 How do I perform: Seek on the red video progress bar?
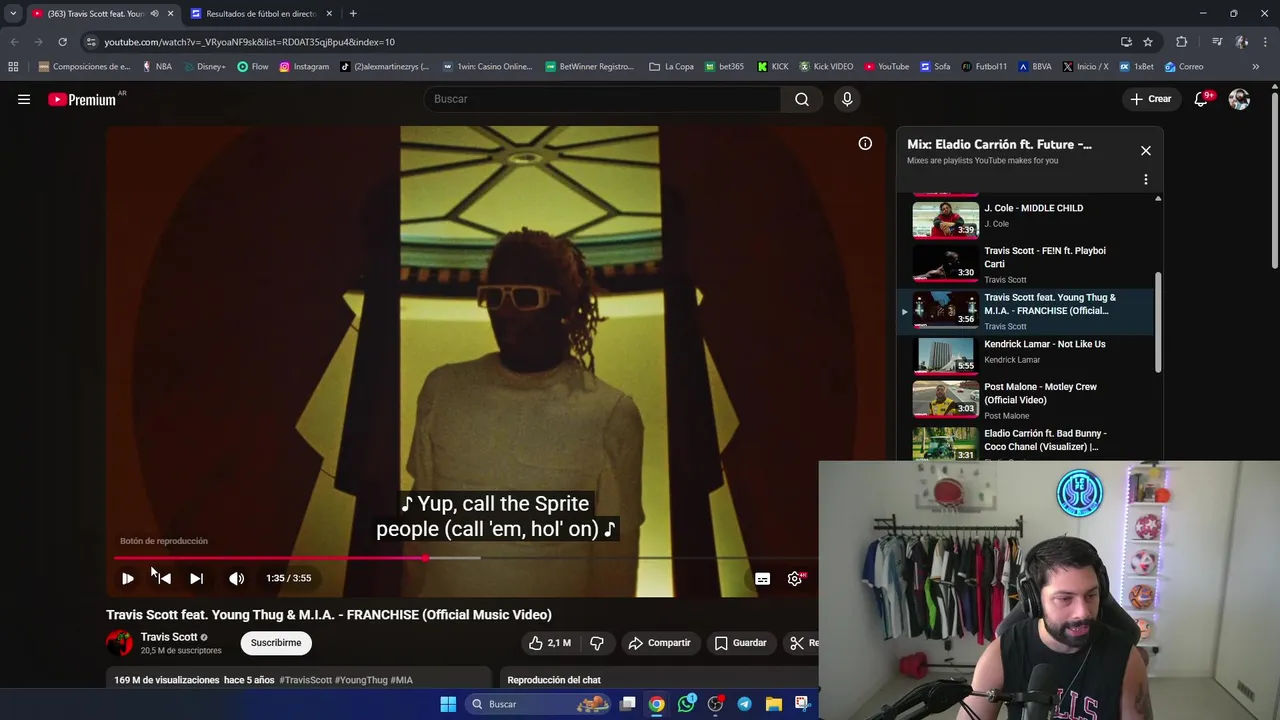coord(465,558)
